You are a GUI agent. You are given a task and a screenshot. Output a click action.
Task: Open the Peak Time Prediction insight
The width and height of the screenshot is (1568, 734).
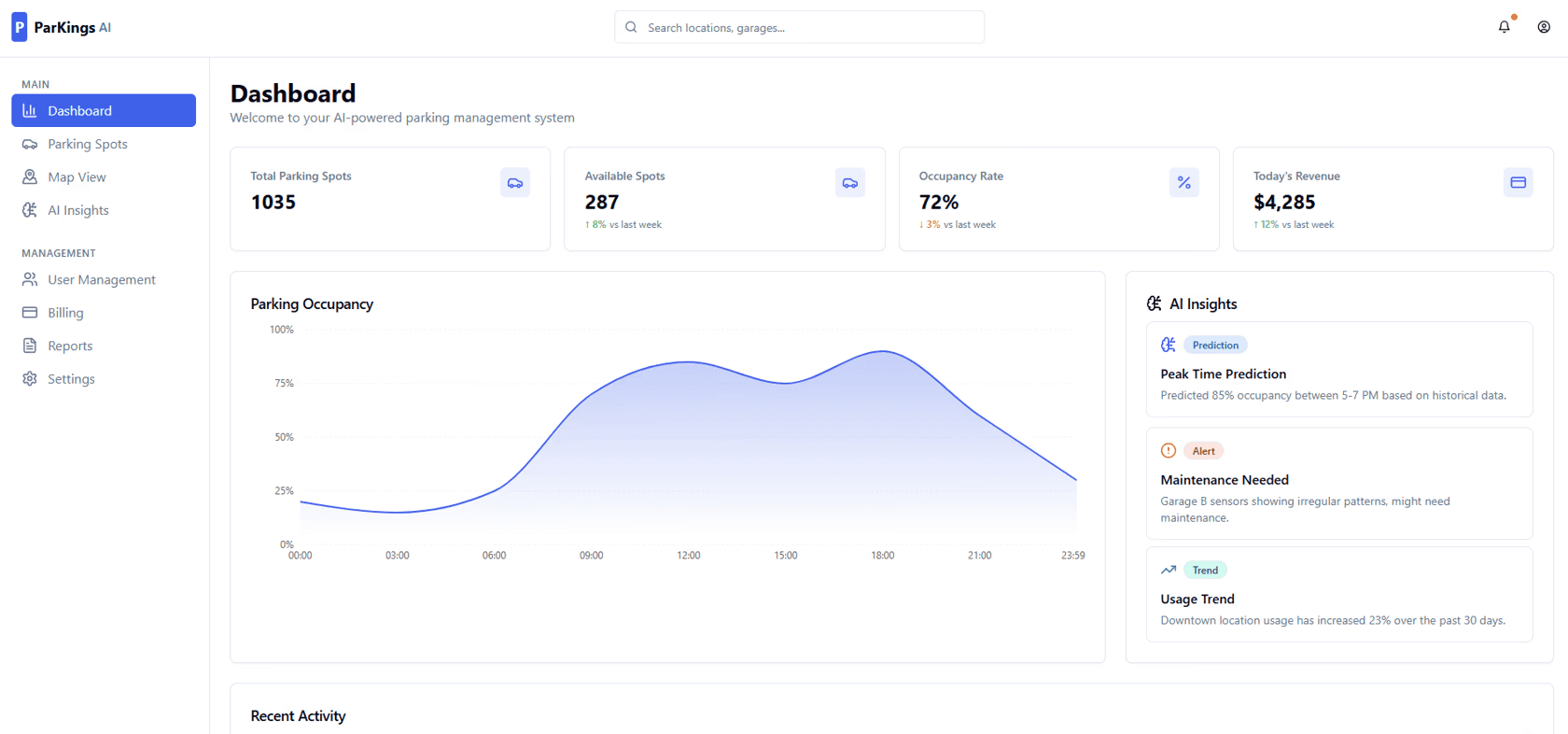1339,369
